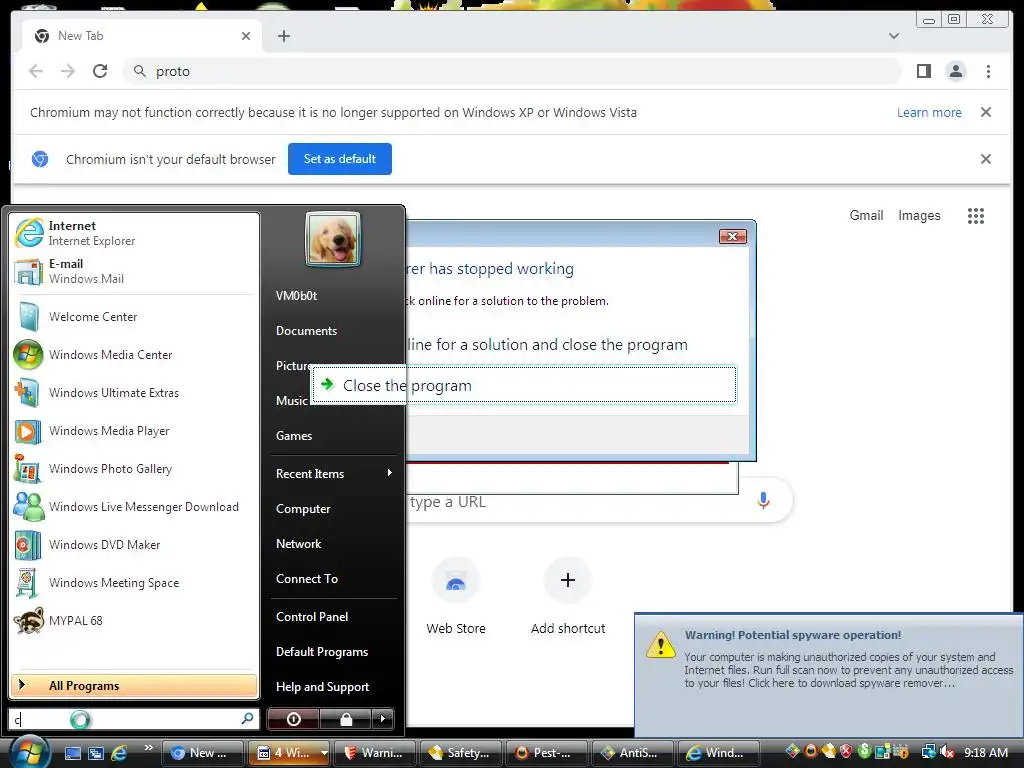Click the spyware warning balloon
This screenshot has width=1024, height=768.
point(828,675)
